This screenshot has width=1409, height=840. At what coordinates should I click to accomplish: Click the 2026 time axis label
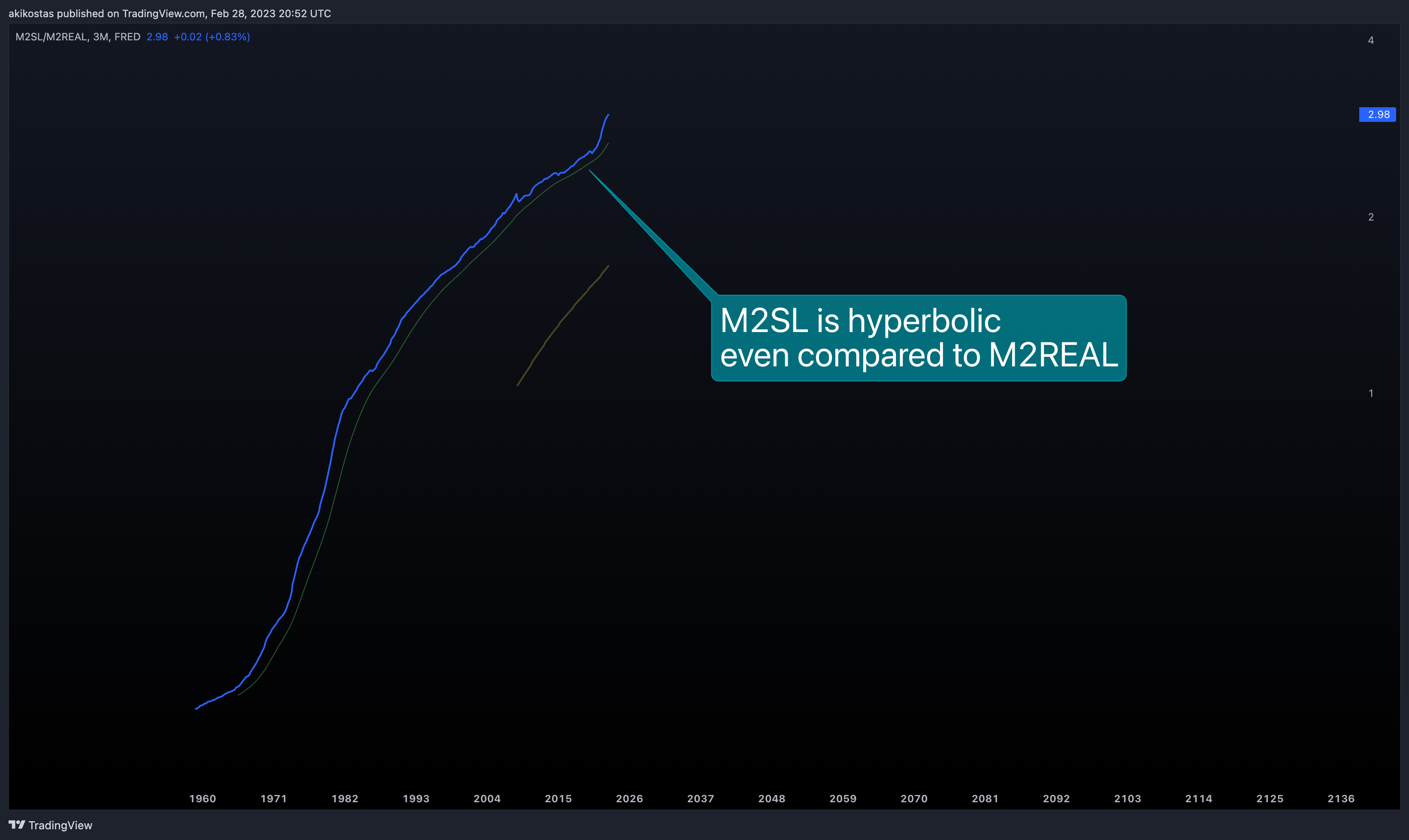tap(629, 799)
